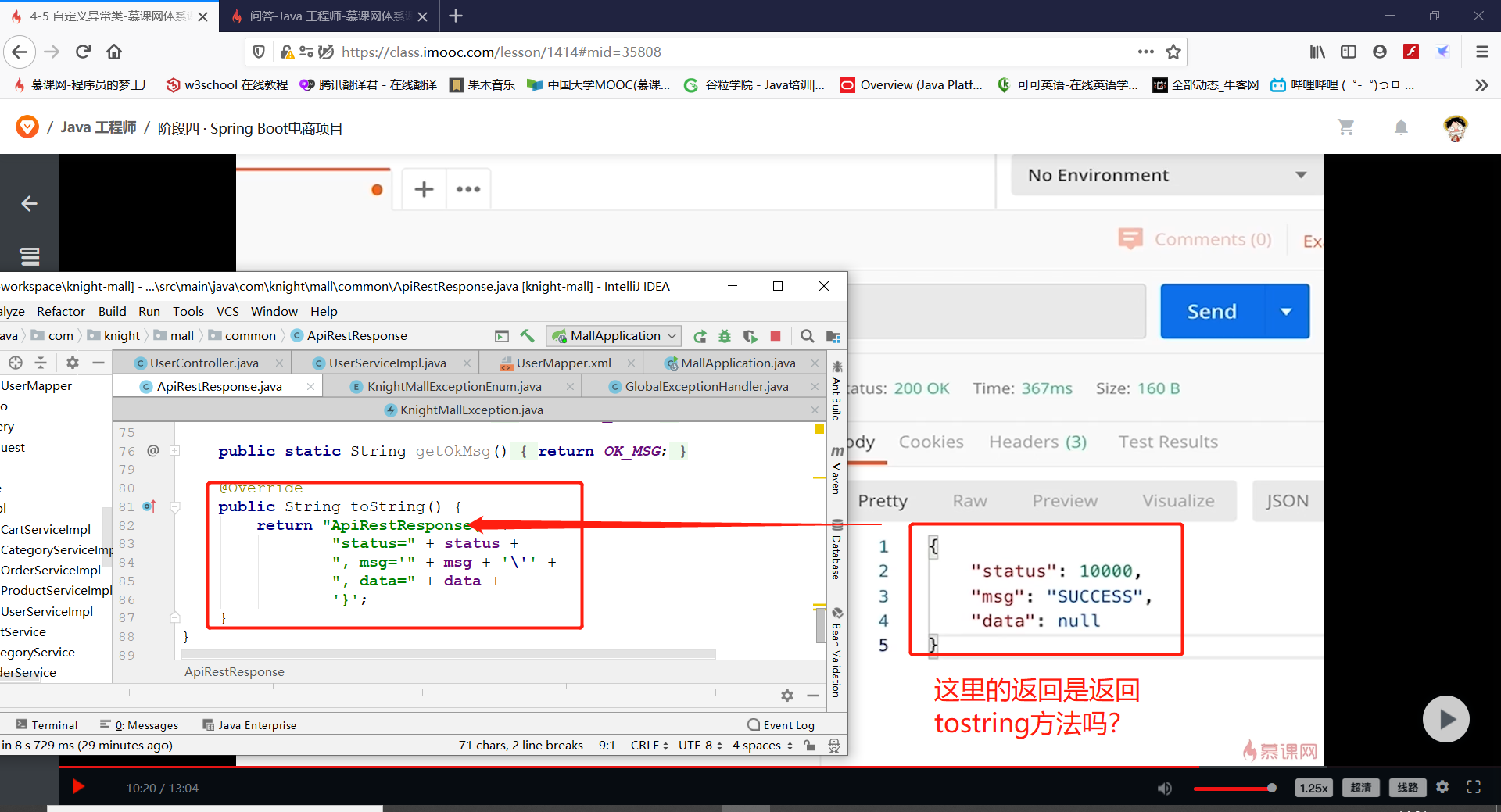The image size is (1501, 812).
Task: Stop the running application in IntelliJ
Action: coord(775,336)
